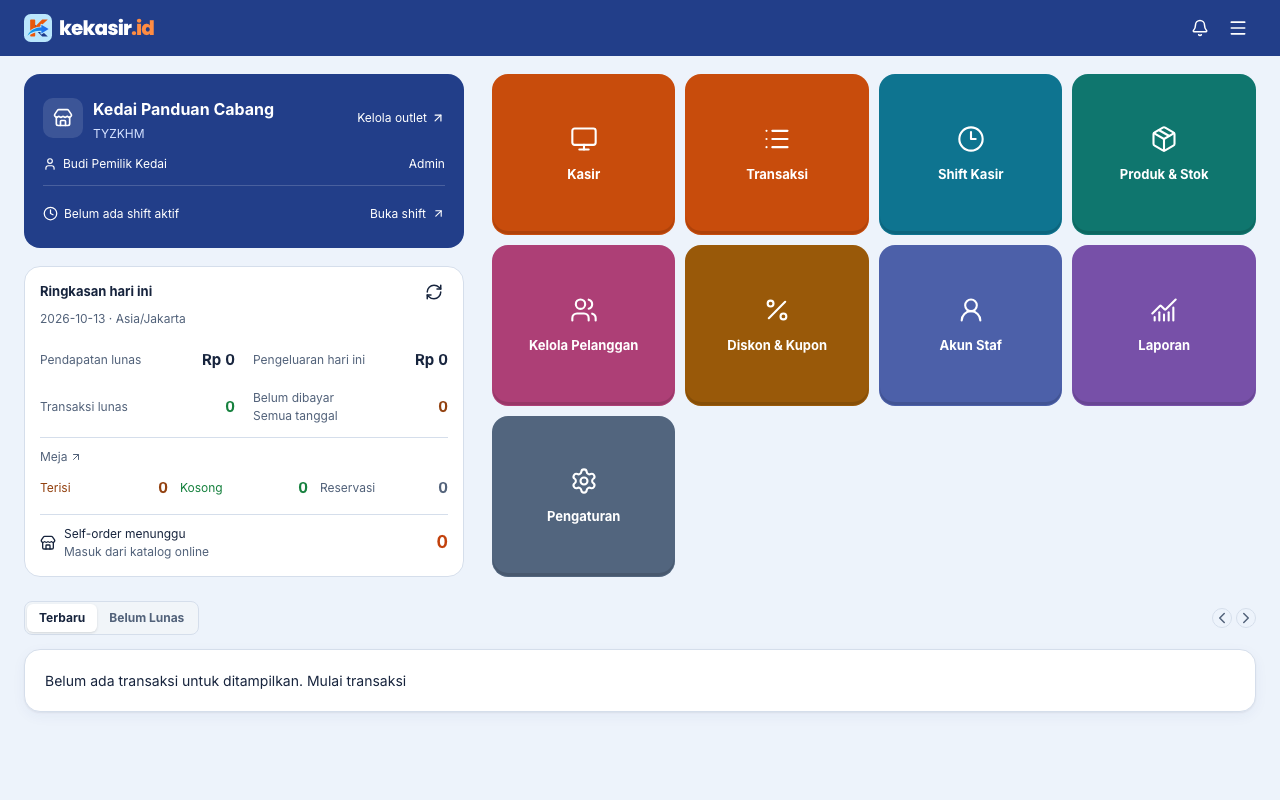Click the TYZKHM outlet code

(x=119, y=134)
